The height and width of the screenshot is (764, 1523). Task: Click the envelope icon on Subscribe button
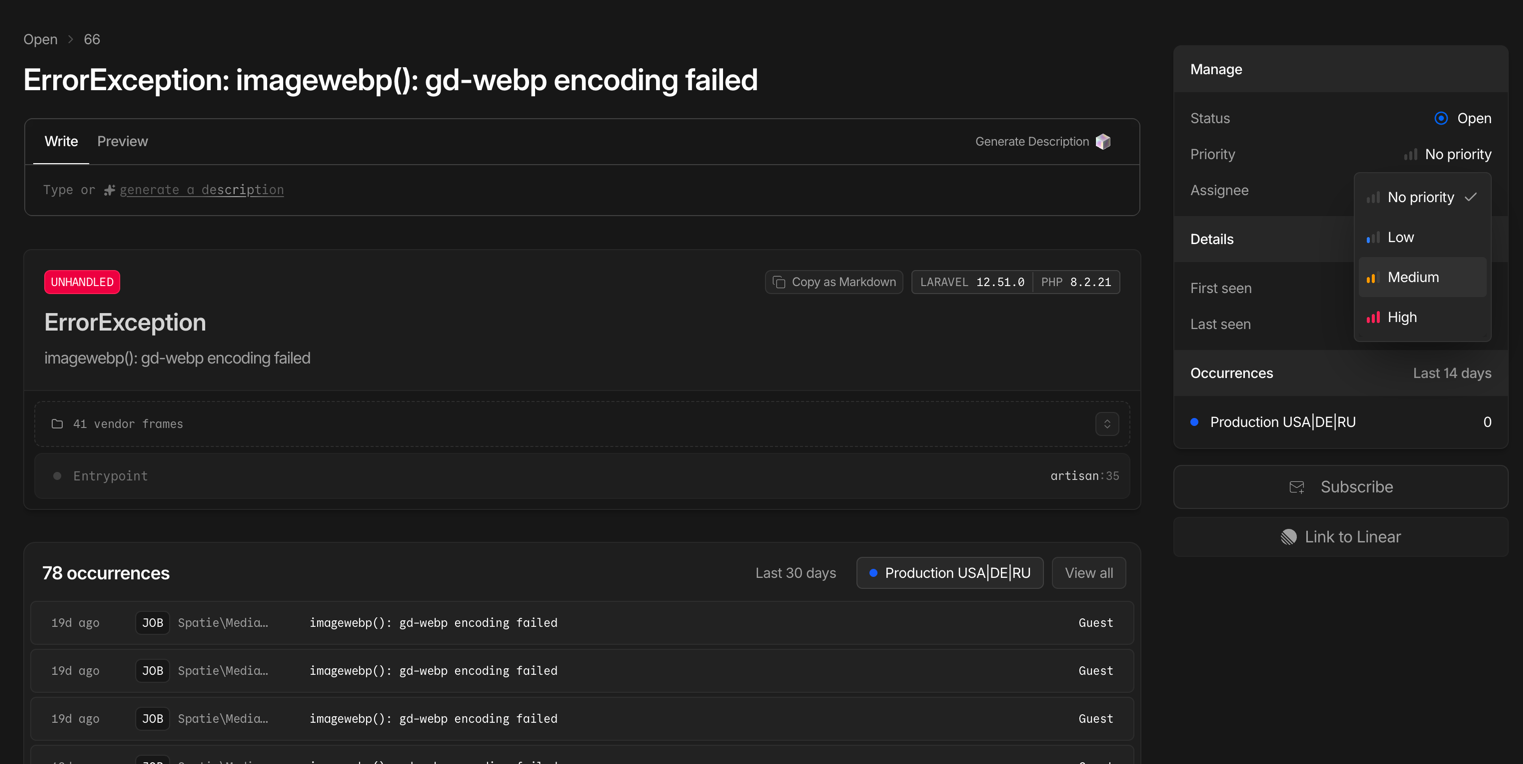tap(1297, 487)
